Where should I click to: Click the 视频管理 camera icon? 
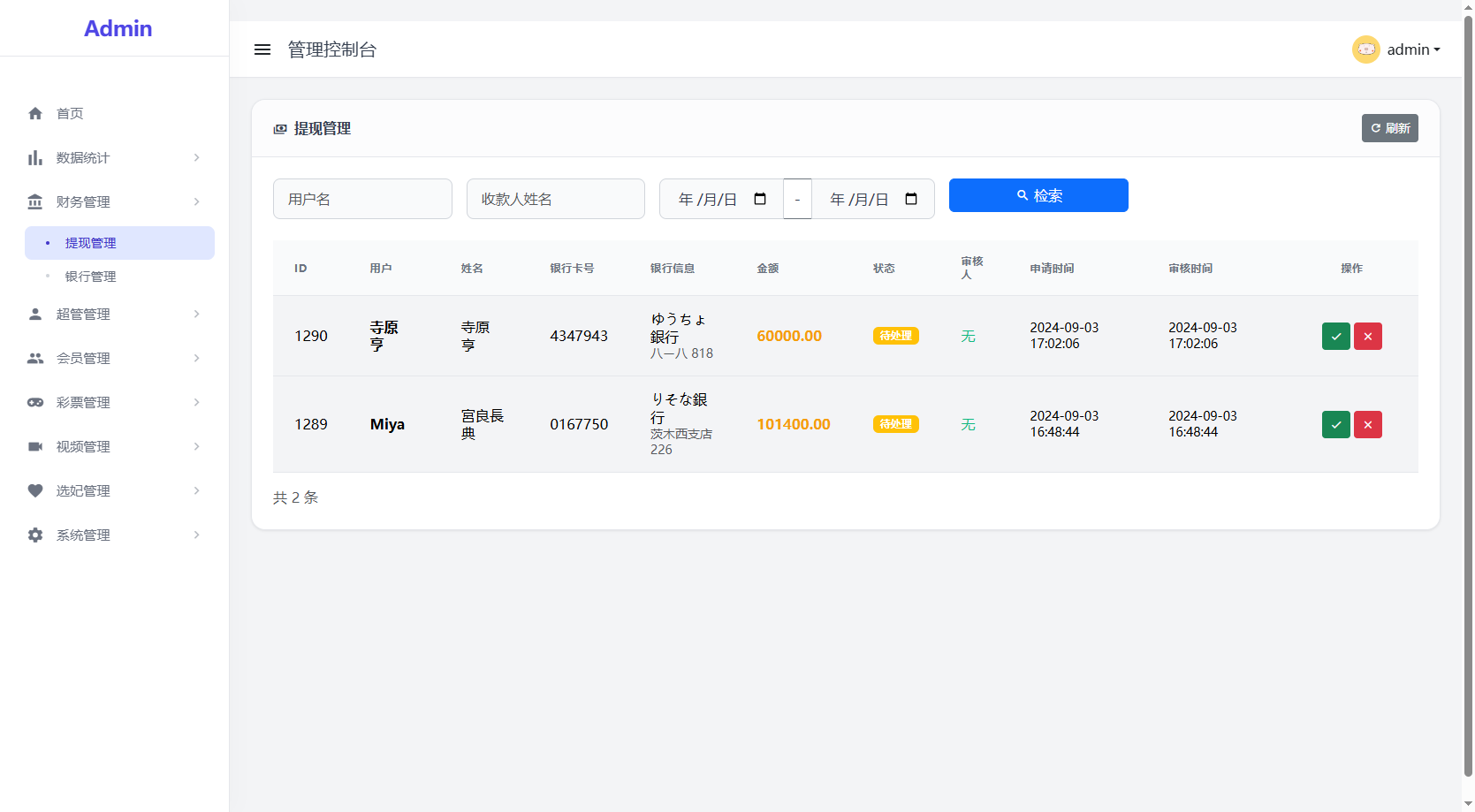pos(35,446)
